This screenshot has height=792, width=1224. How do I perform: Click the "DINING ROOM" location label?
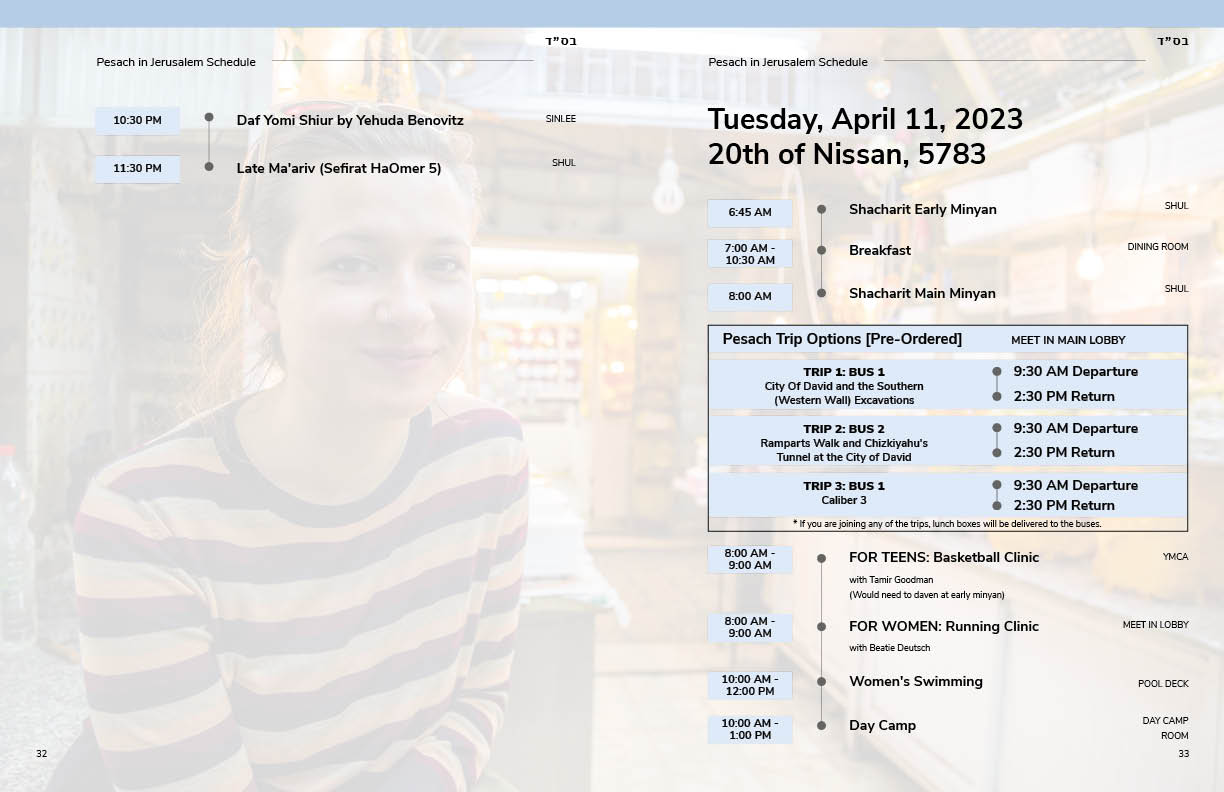click(x=1158, y=247)
